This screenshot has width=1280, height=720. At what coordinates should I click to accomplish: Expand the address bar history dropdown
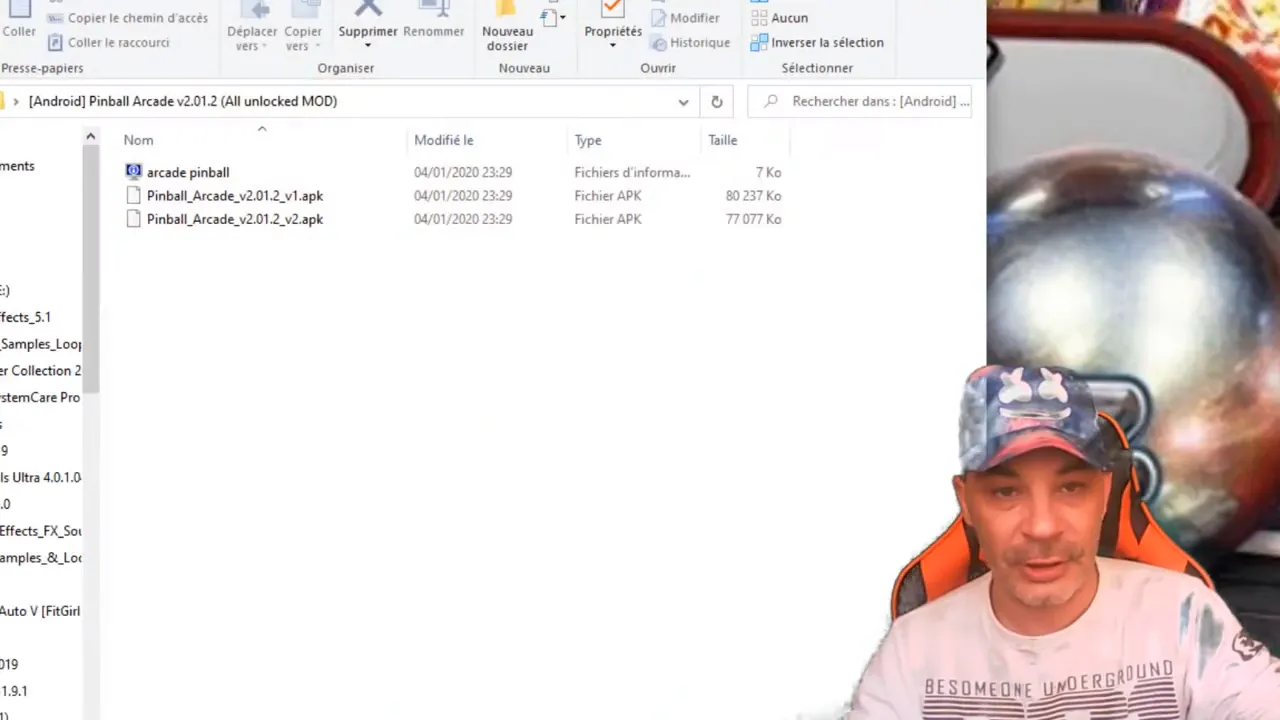[x=683, y=101]
